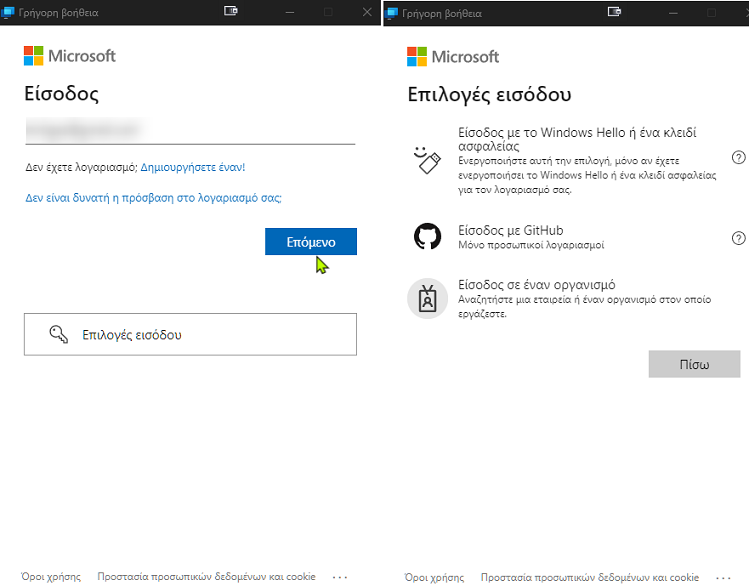Click Microsoft logo in right window
Viewport: 749px width, 586px height.
[x=453, y=57]
